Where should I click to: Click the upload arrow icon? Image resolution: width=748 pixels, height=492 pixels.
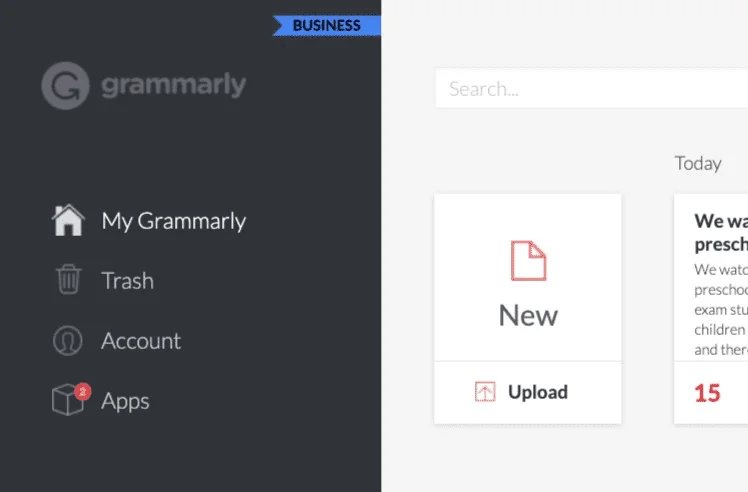[x=485, y=392]
